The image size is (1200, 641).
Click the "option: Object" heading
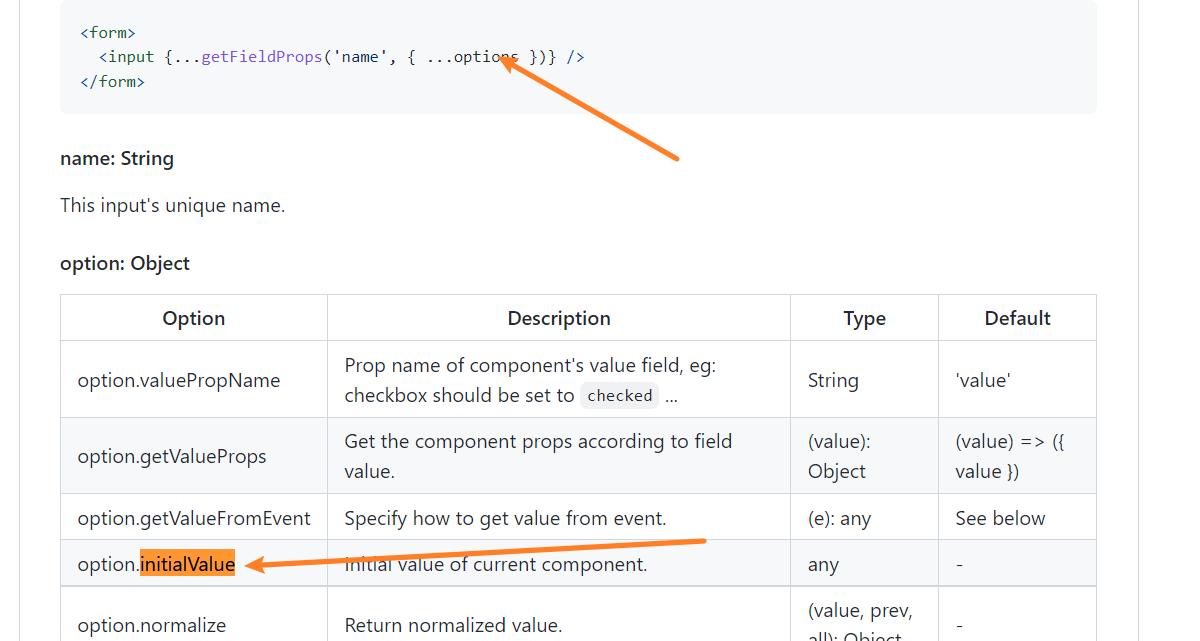(125, 263)
